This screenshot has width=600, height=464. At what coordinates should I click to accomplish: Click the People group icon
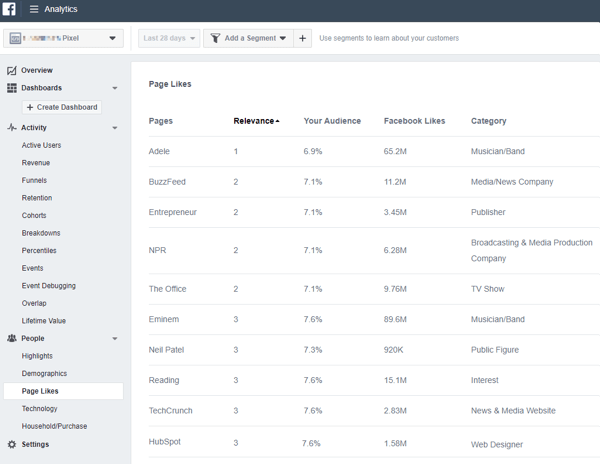coord(12,338)
